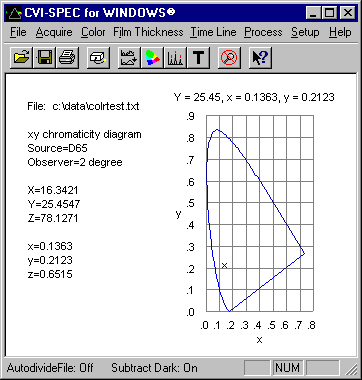The image size is (362, 380).
Task: Click the x marker on chromaticity diagram
Action: point(225,265)
